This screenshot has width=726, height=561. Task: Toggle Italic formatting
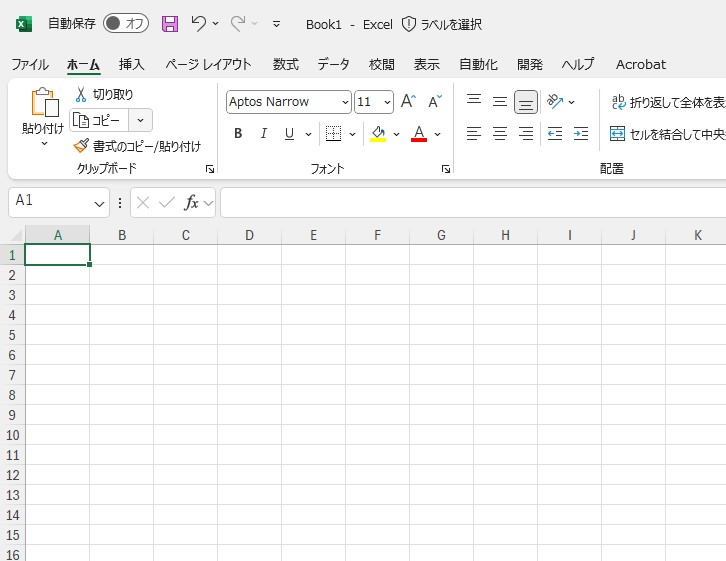[x=263, y=134]
